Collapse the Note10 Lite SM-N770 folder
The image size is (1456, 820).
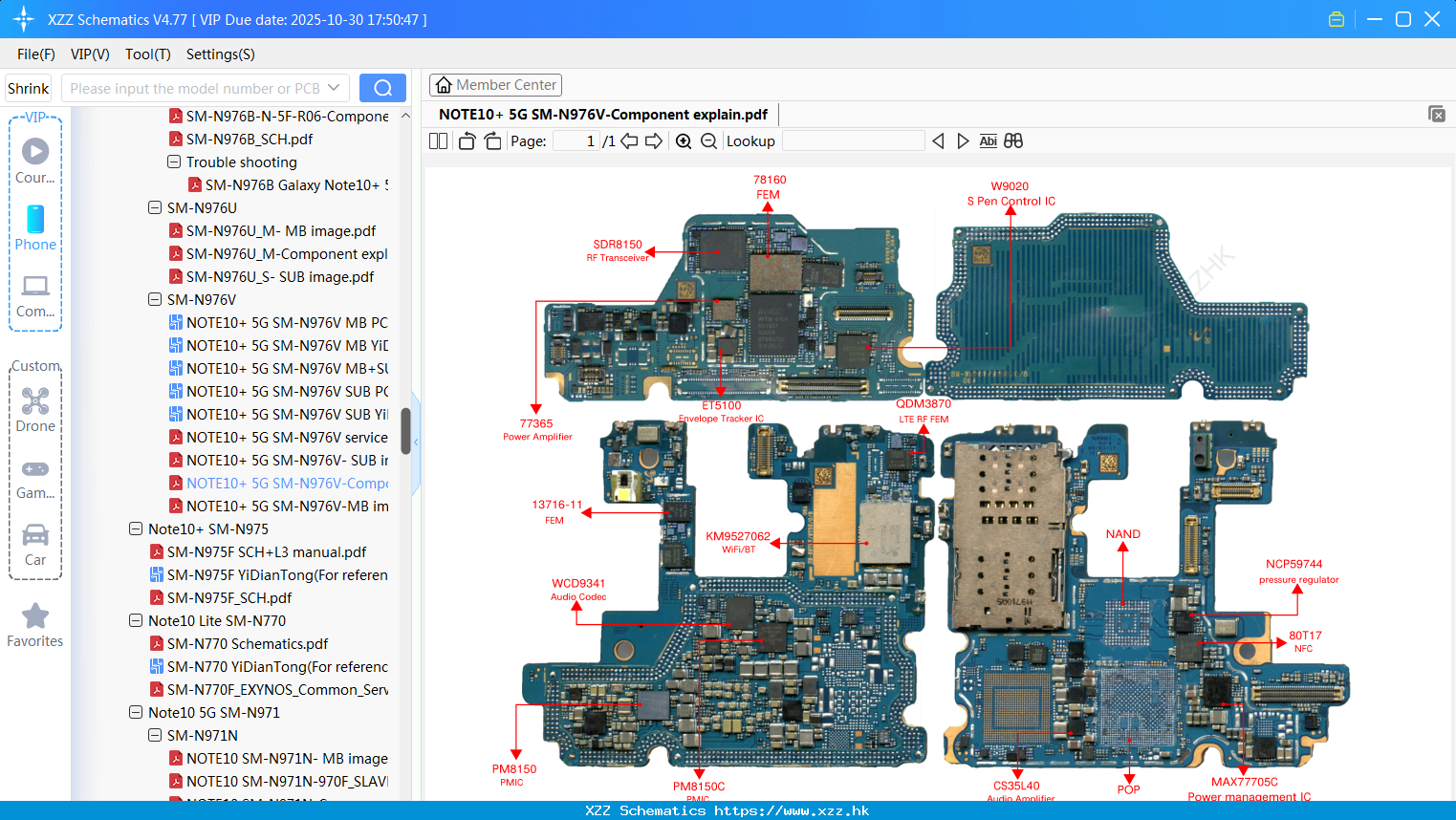136,620
